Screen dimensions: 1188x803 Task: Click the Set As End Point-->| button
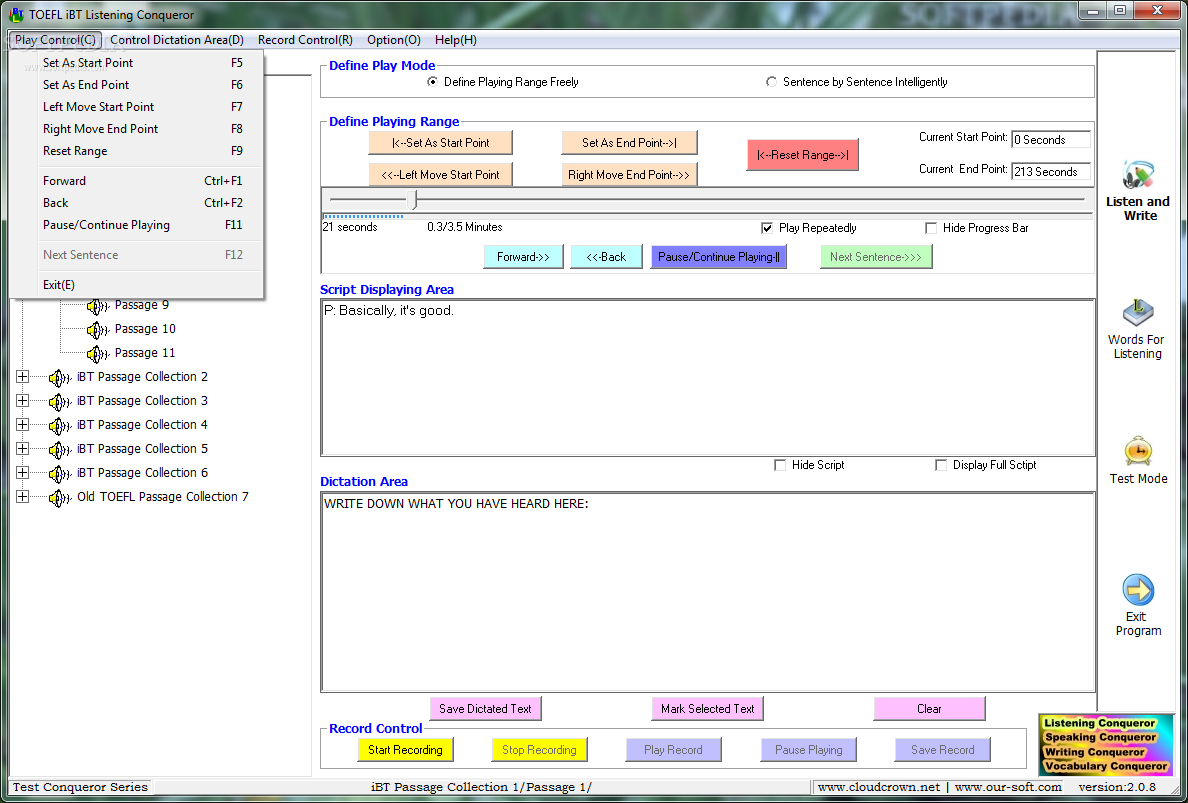pos(629,142)
